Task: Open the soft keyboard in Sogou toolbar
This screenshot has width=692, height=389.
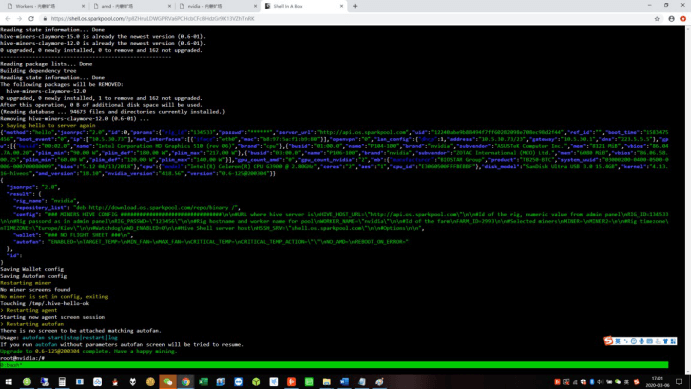Action: pyautogui.click(x=650, y=341)
